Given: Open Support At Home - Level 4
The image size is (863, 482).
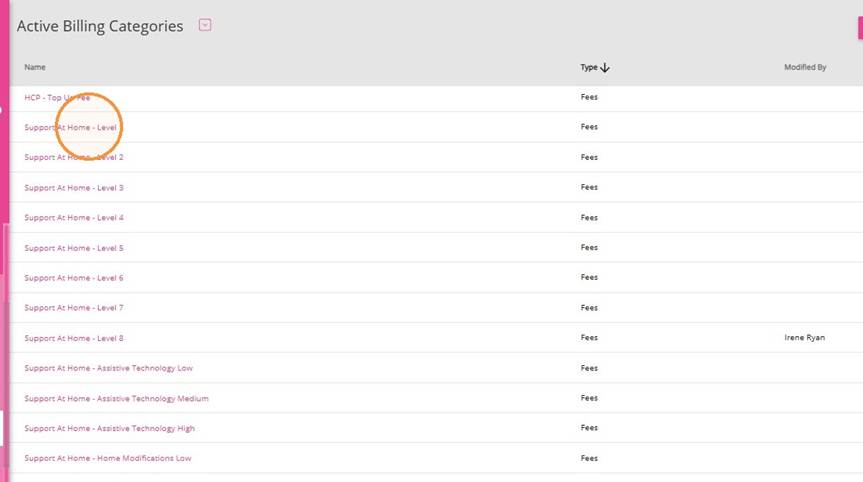Looking at the screenshot, I should (x=74, y=217).
